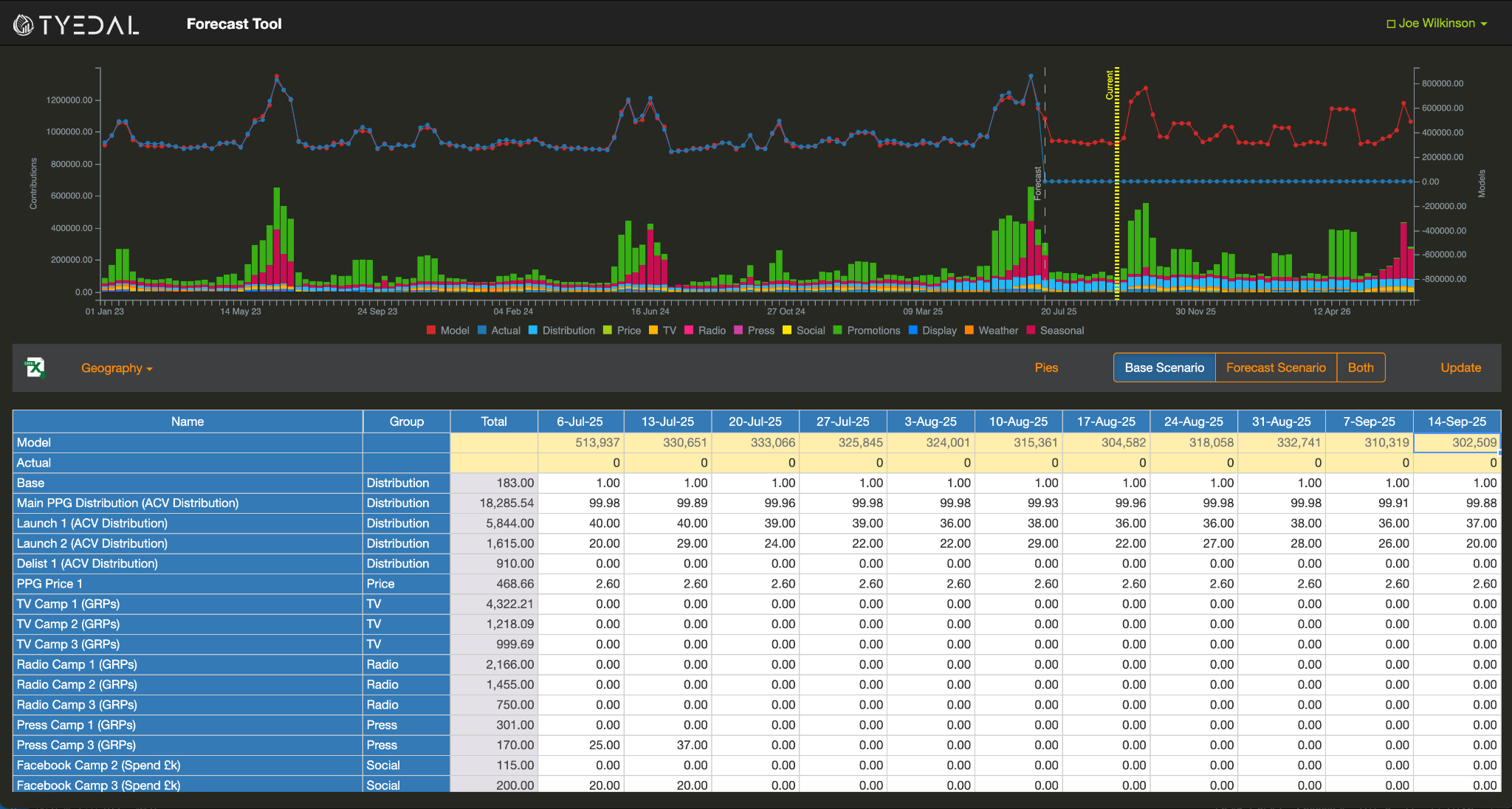
Task: Click the TV legend marker
Action: [654, 330]
